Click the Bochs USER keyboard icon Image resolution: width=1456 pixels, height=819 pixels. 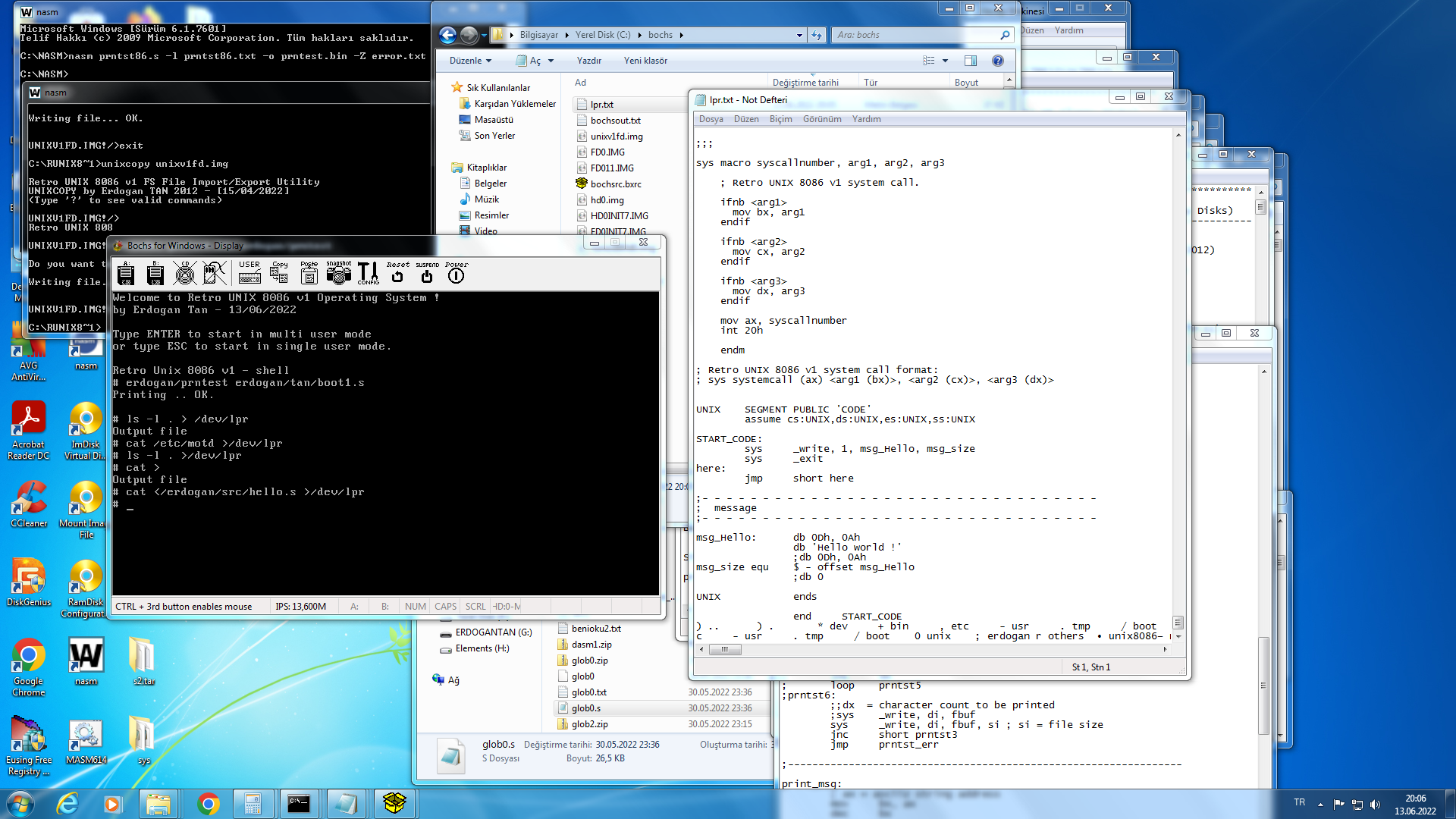[249, 274]
